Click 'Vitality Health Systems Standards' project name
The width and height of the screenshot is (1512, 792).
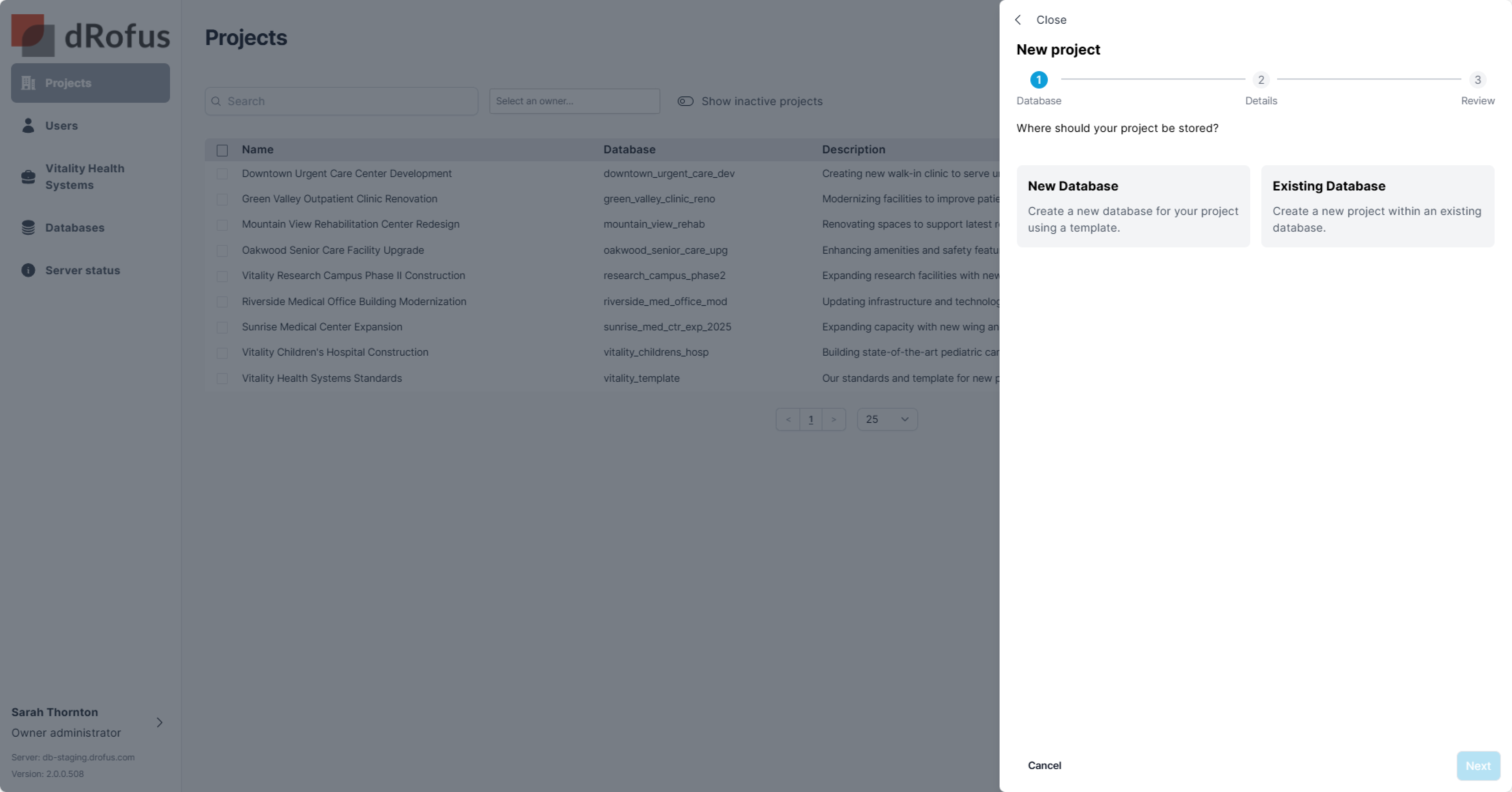[x=321, y=378]
